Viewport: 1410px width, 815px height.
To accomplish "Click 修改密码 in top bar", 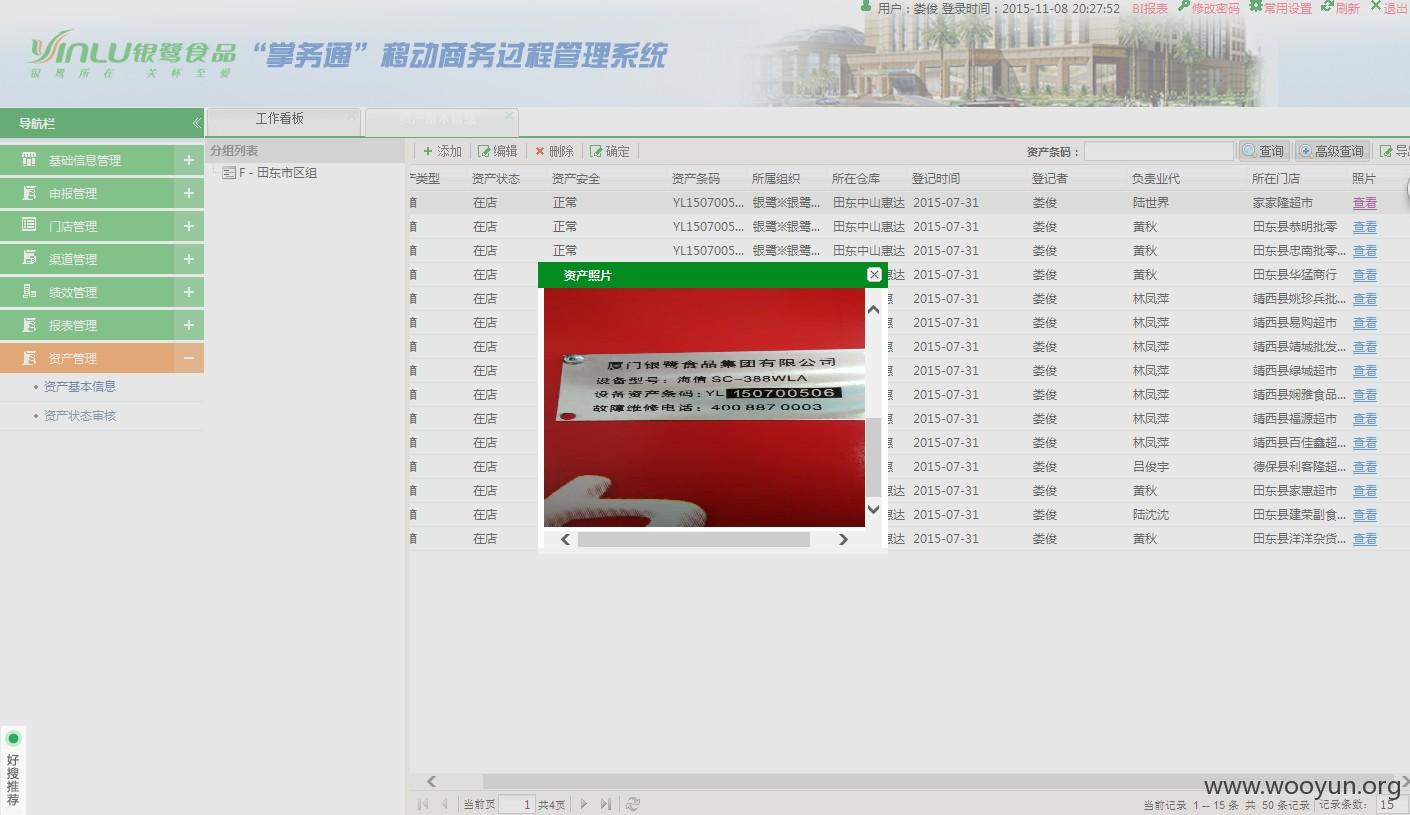I will click(x=1209, y=8).
